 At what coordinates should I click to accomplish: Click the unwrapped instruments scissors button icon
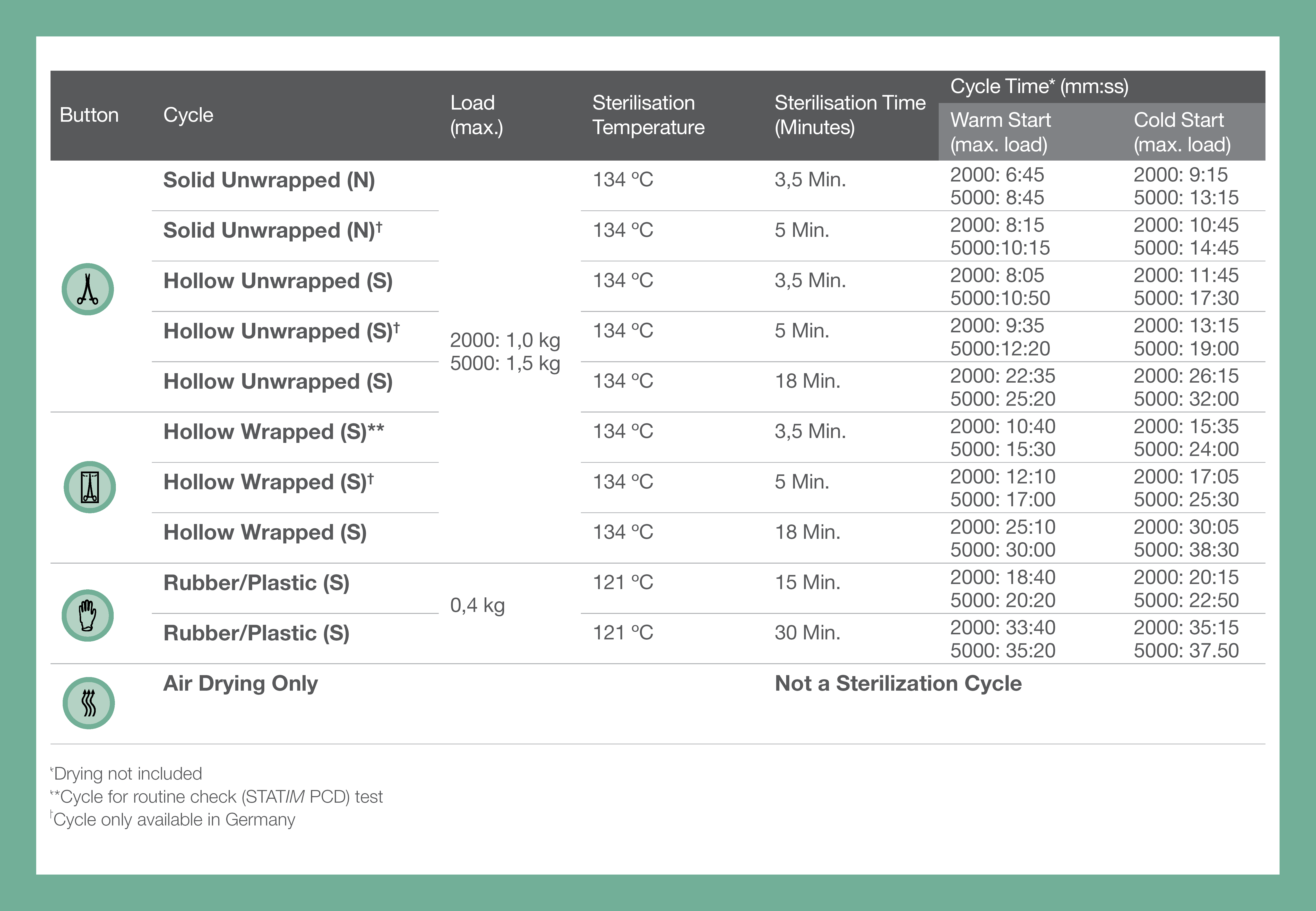click(88, 289)
